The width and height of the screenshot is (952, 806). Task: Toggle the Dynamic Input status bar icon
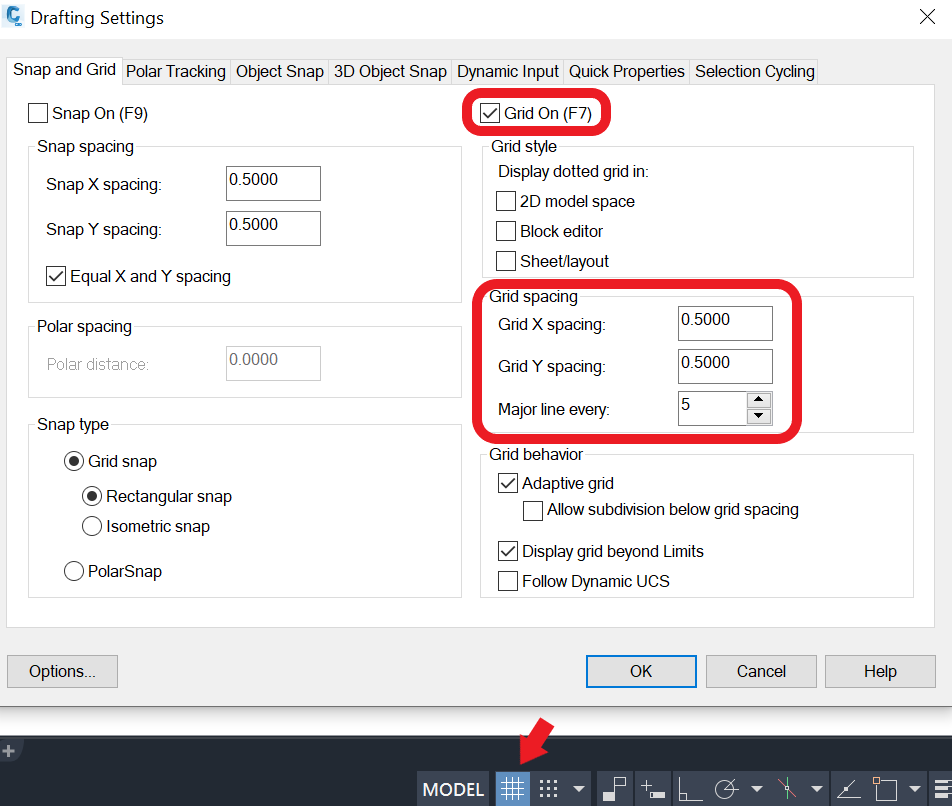coord(653,788)
